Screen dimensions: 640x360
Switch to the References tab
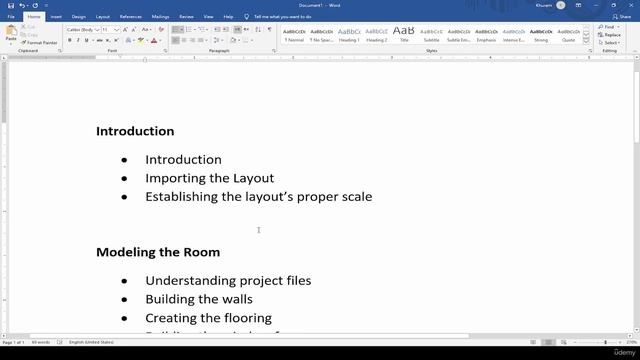[x=131, y=17]
